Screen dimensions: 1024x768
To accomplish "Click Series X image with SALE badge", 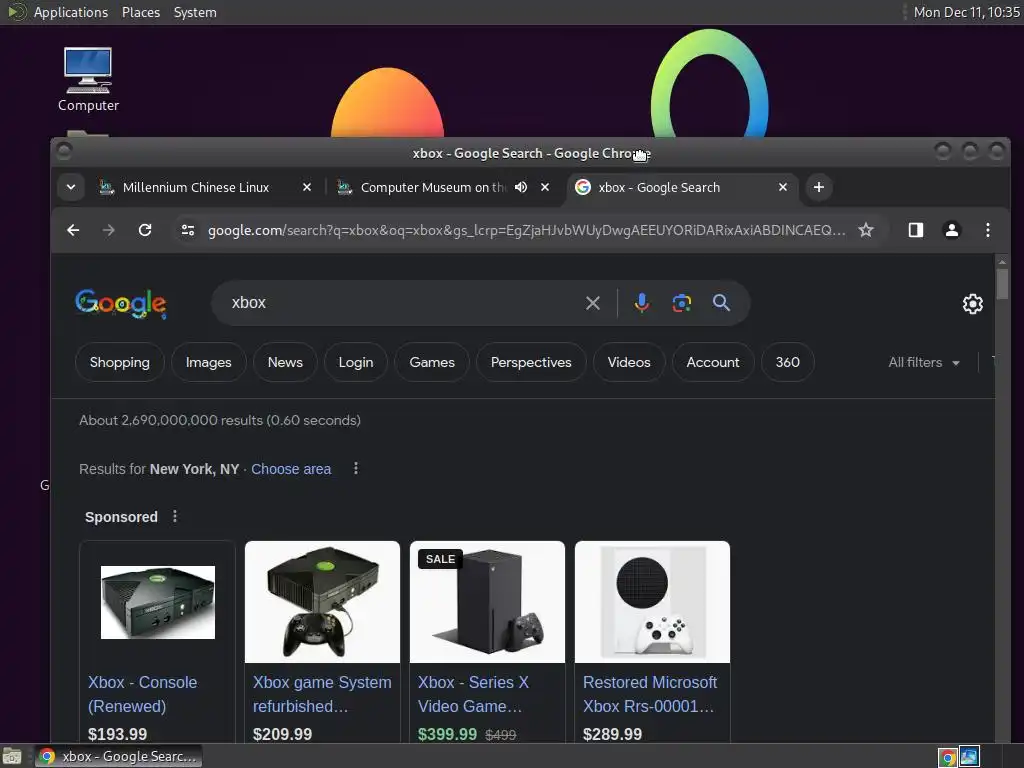I will [x=487, y=601].
